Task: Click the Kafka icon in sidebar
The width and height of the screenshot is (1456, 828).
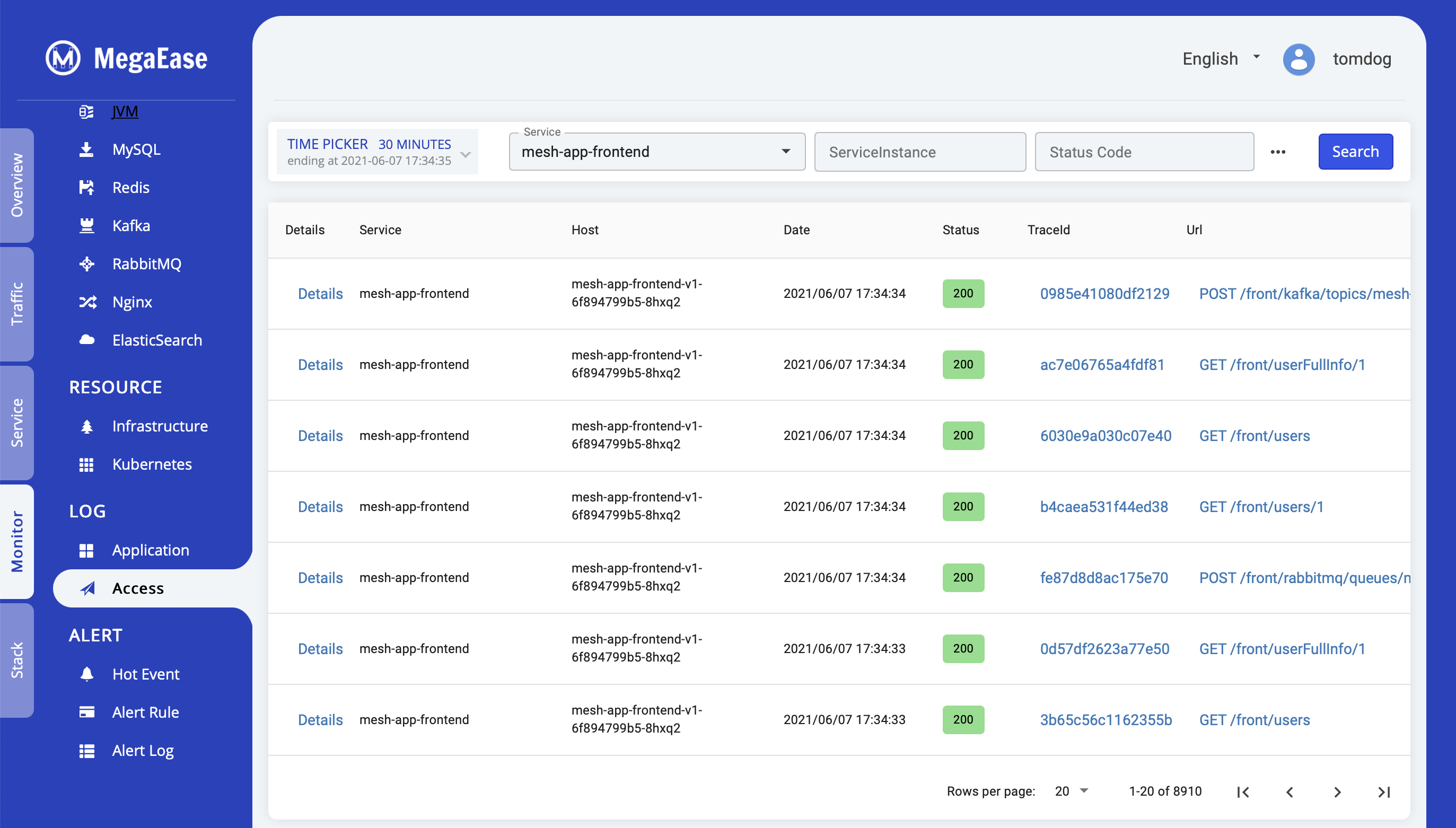Action: 86,226
